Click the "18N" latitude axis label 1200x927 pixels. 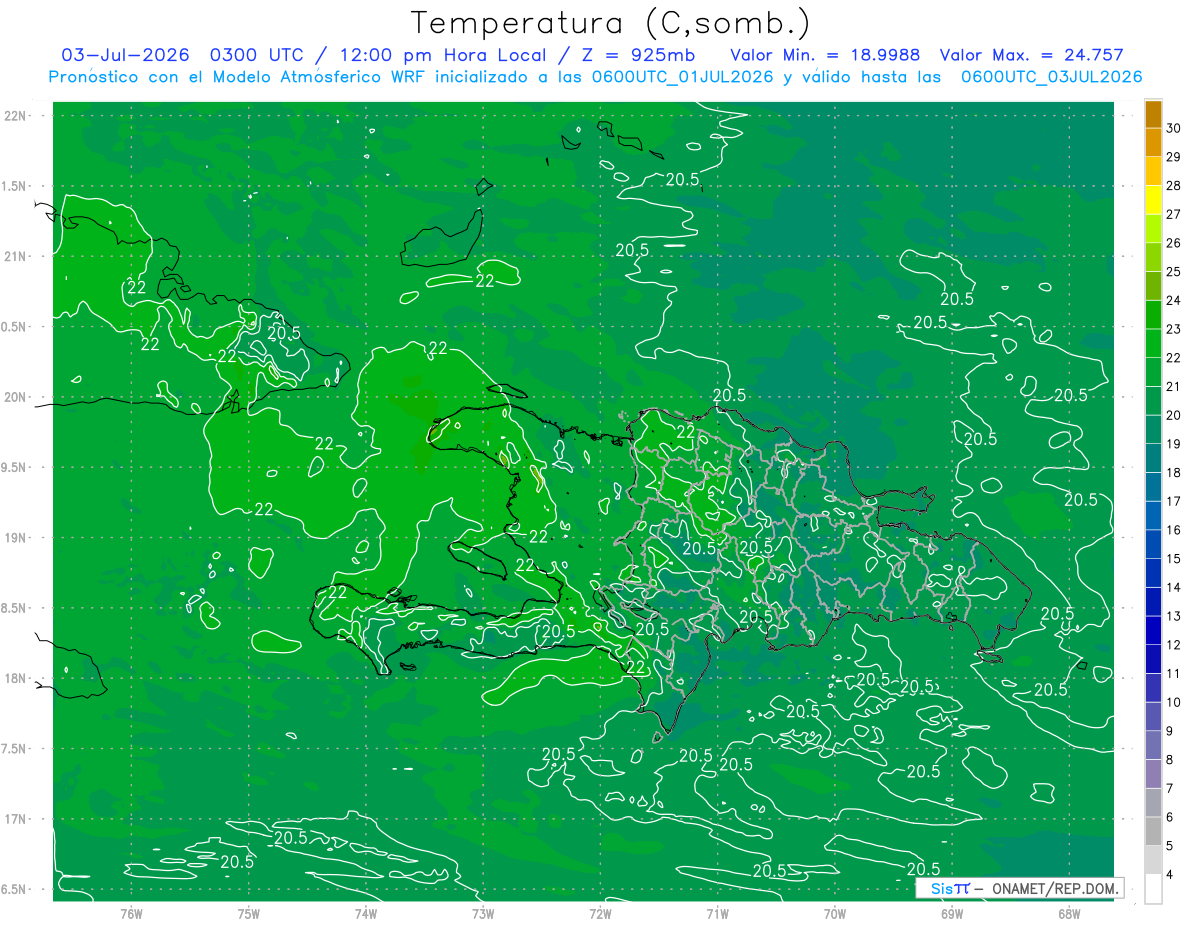[x=15, y=679]
